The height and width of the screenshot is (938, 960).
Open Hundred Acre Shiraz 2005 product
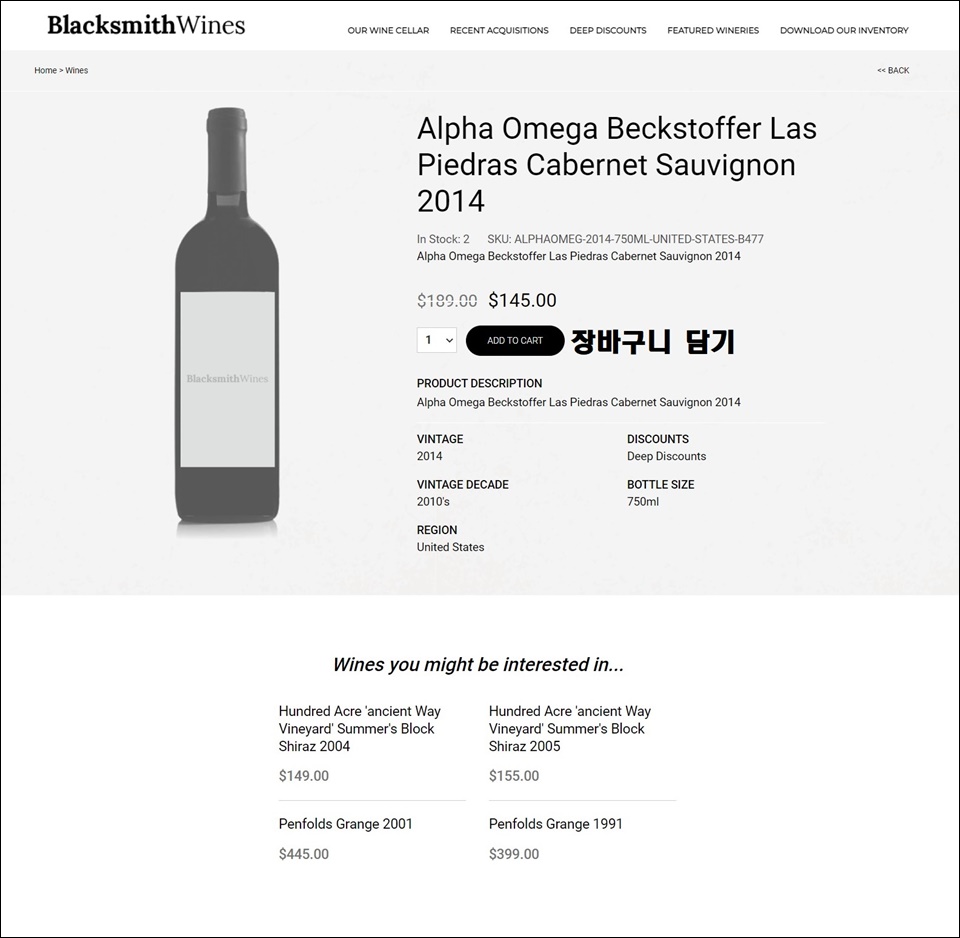coord(569,729)
